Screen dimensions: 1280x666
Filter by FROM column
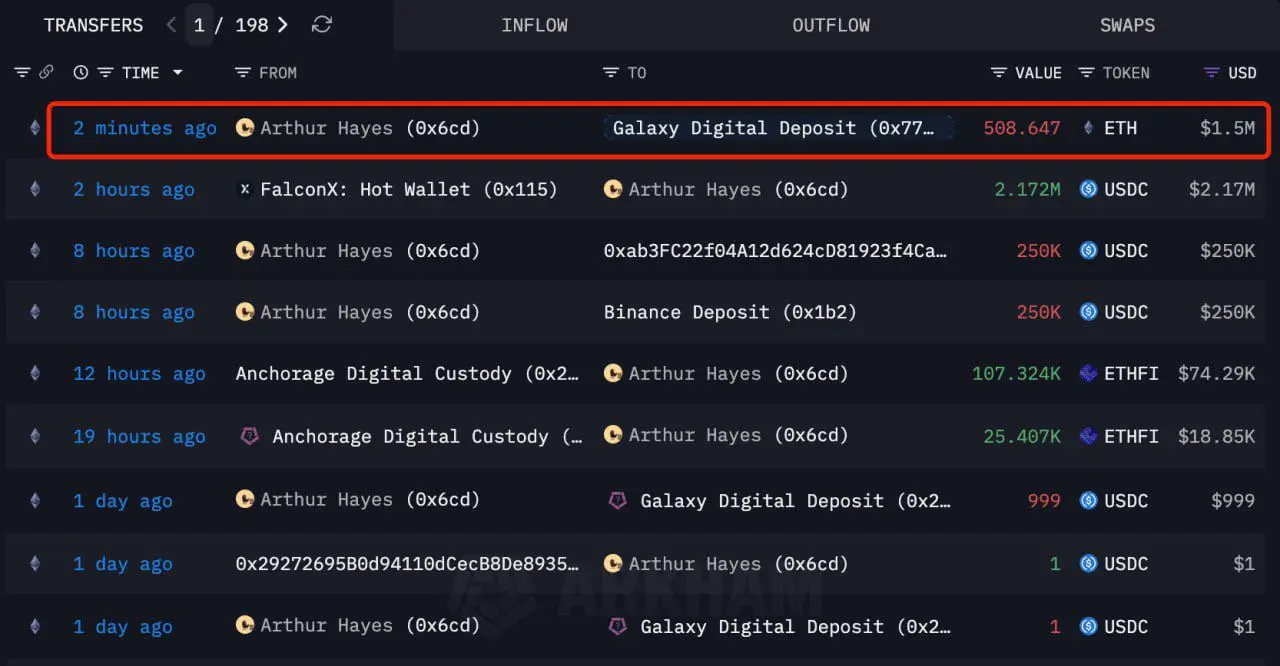242,73
